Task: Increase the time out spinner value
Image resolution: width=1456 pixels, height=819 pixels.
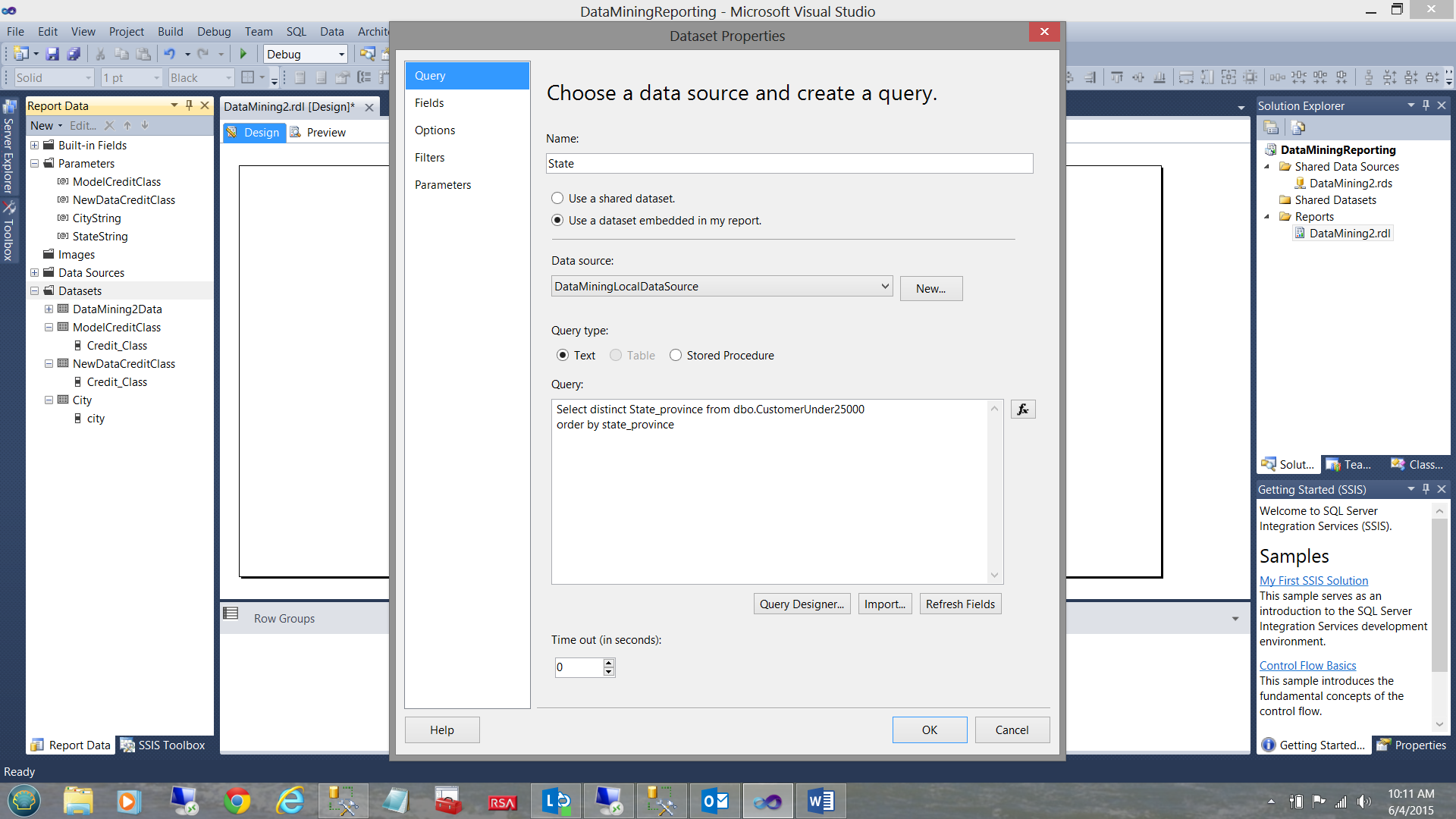Action: pos(608,663)
